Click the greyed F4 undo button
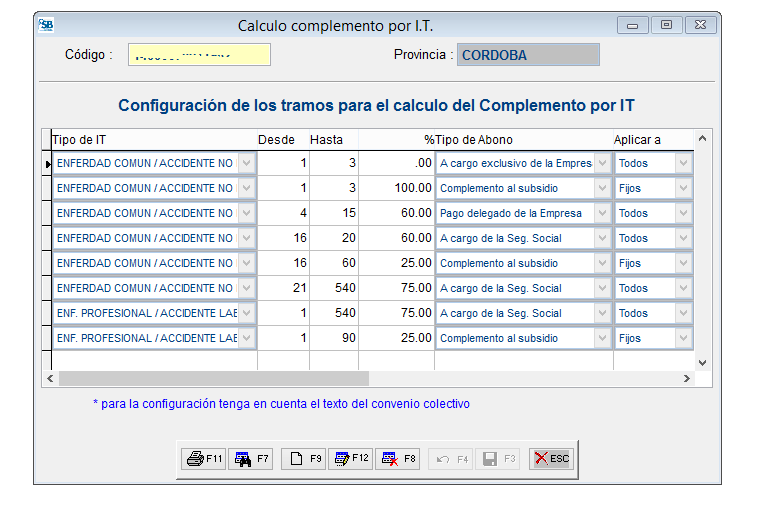The width and height of the screenshot is (759, 513). (451, 459)
